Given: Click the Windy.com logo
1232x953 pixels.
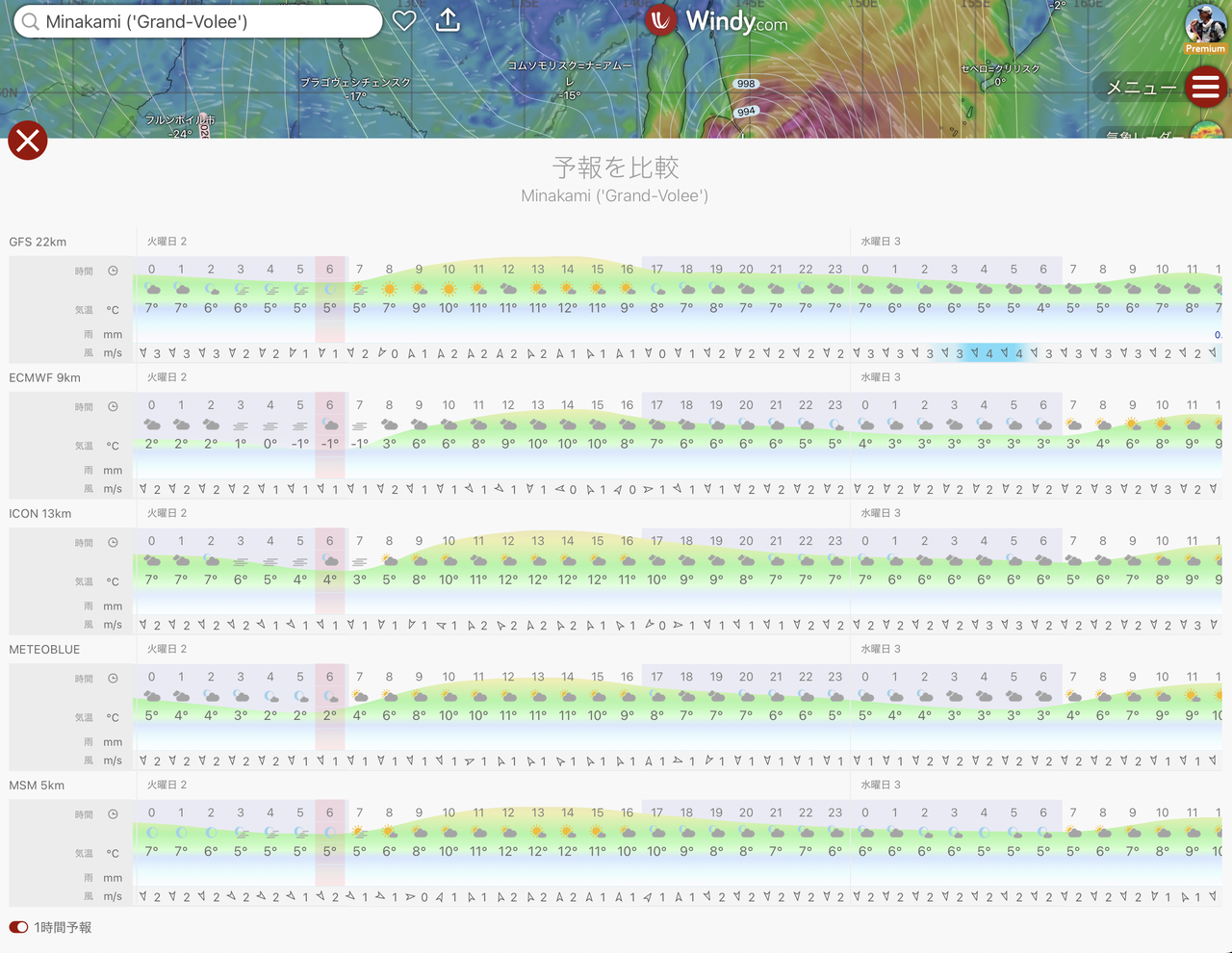Looking at the screenshot, I should (x=717, y=20).
